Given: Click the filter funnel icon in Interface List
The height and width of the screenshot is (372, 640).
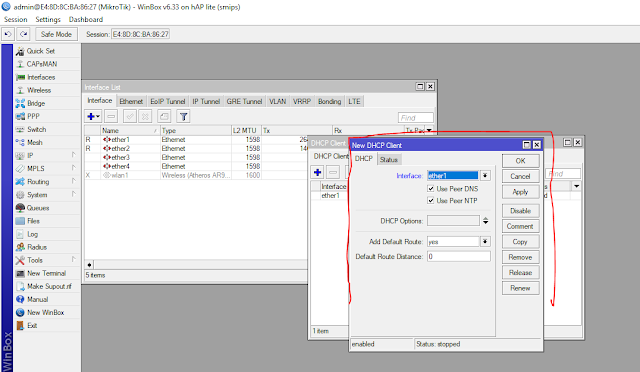Looking at the screenshot, I should coord(184,117).
